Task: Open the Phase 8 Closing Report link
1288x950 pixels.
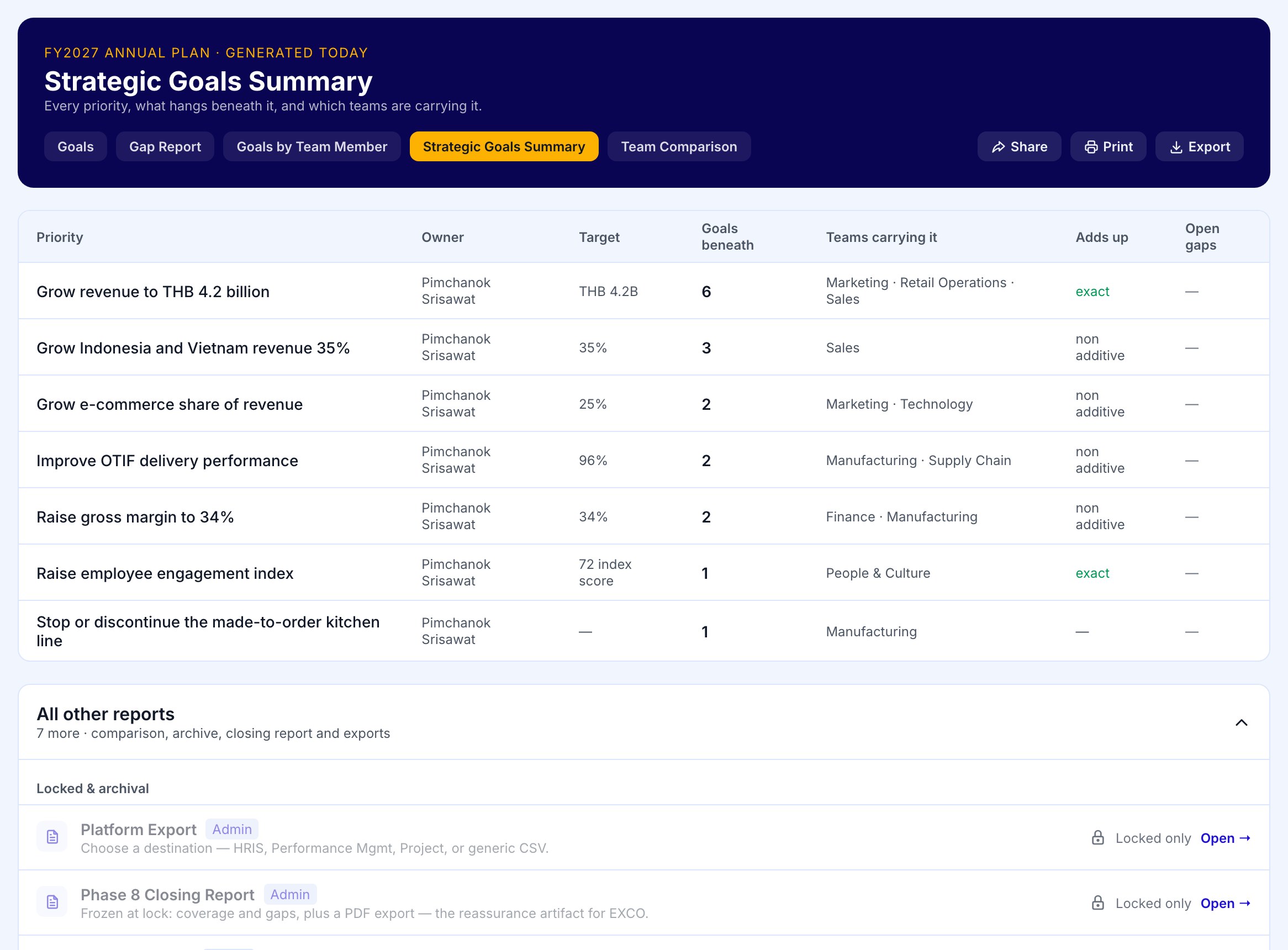Action: [x=1226, y=904]
